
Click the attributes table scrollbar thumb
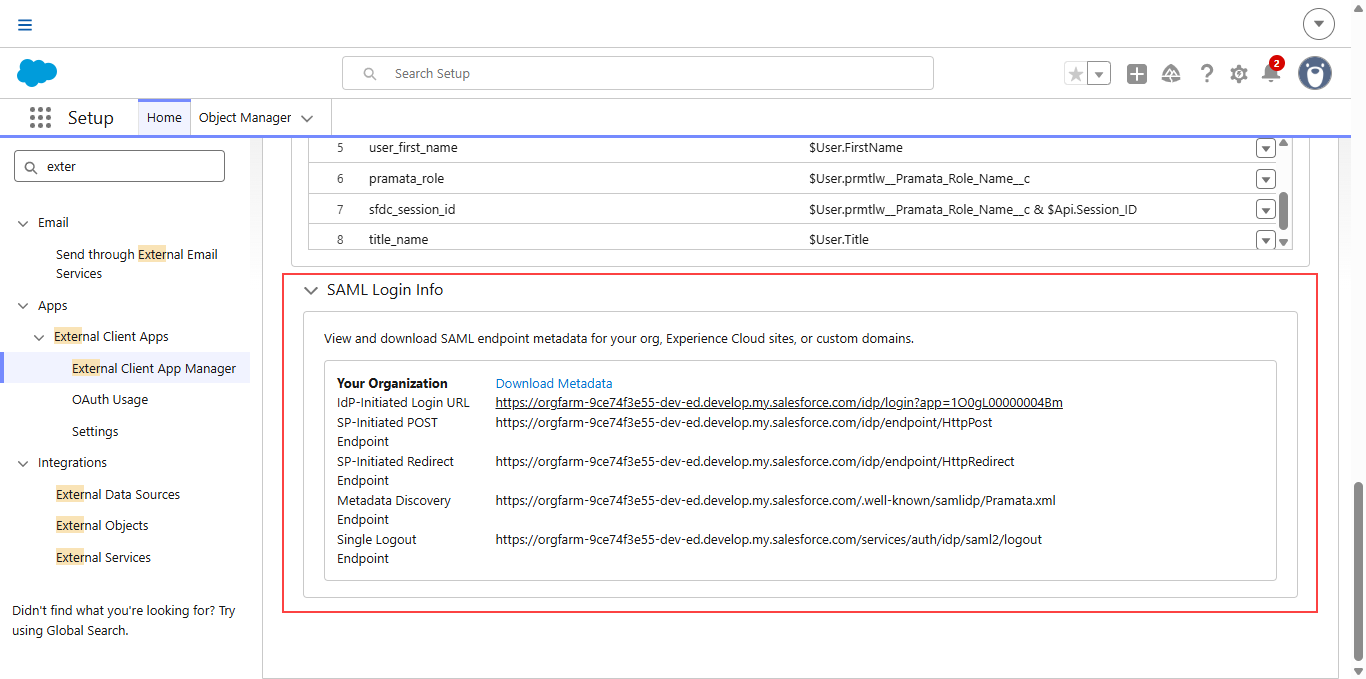[x=1284, y=211]
